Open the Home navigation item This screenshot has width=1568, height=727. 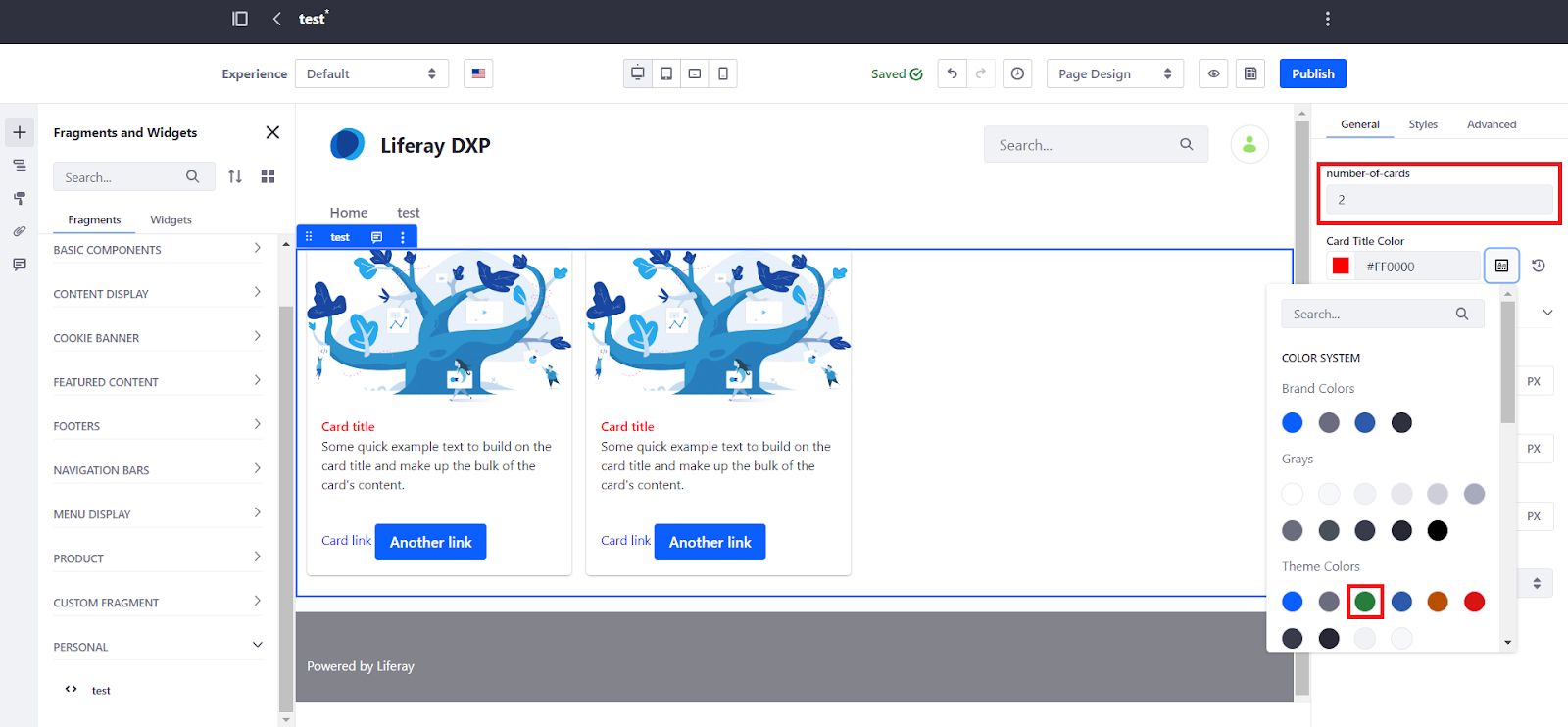tap(349, 212)
